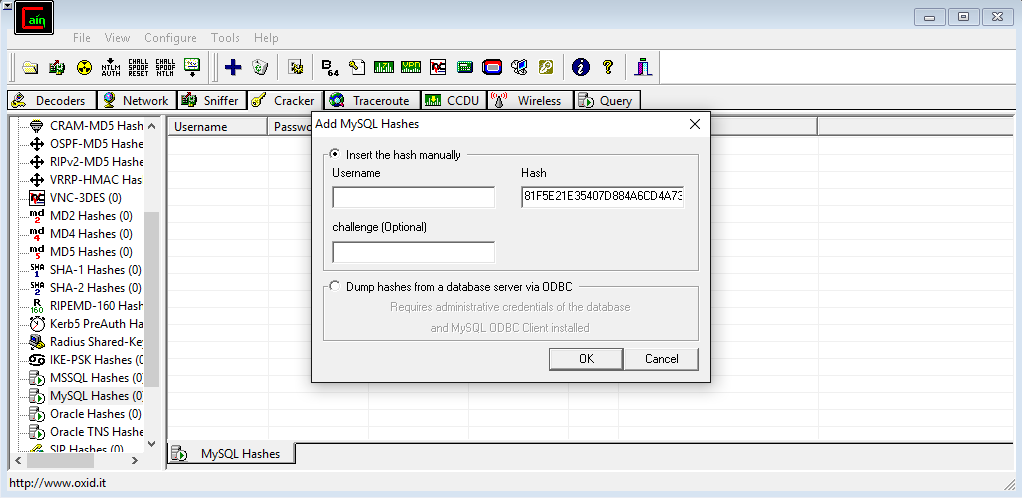Select VNC-3DES (0) in the tree
1022x498 pixels.
(x=85, y=198)
